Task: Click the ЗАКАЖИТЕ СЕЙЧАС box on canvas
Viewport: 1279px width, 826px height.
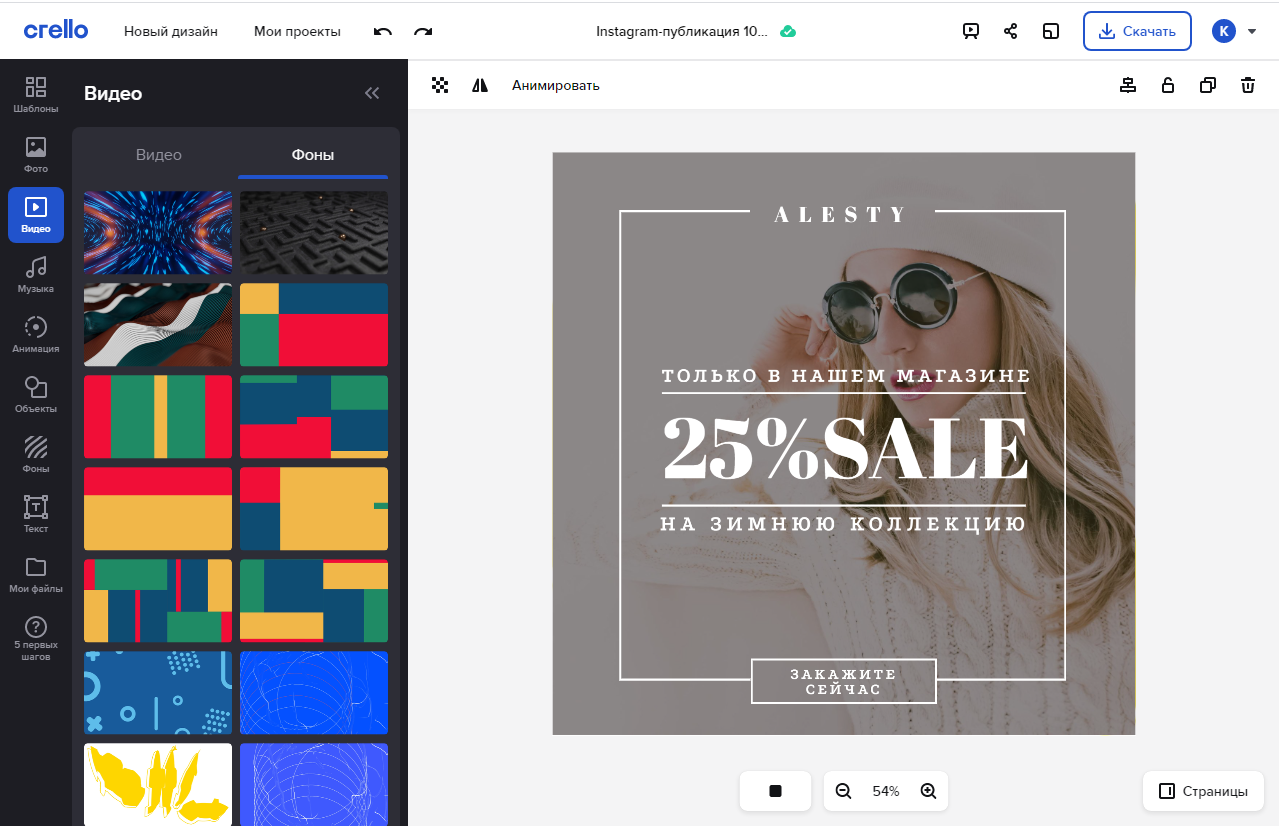Action: pyautogui.click(x=843, y=681)
